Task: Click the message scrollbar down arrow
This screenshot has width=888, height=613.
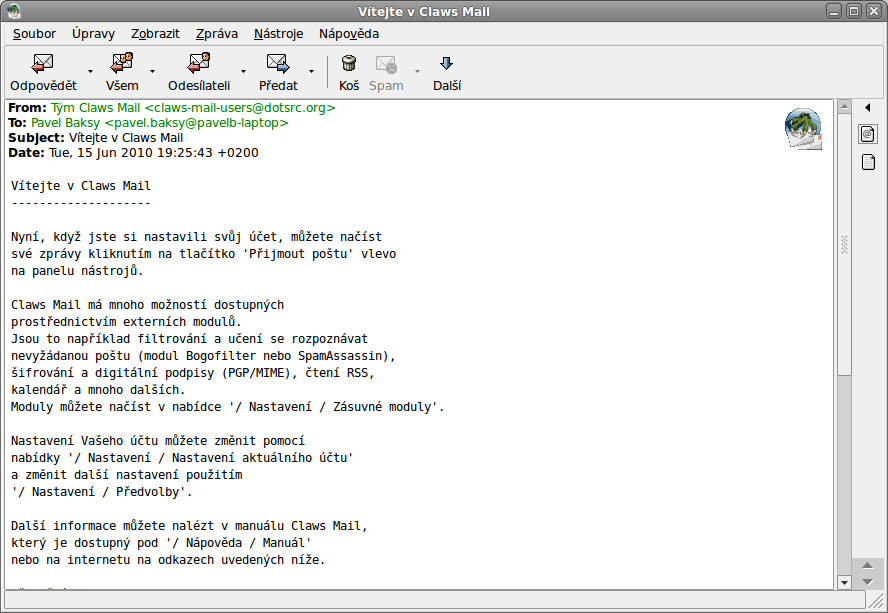Action: (843, 581)
